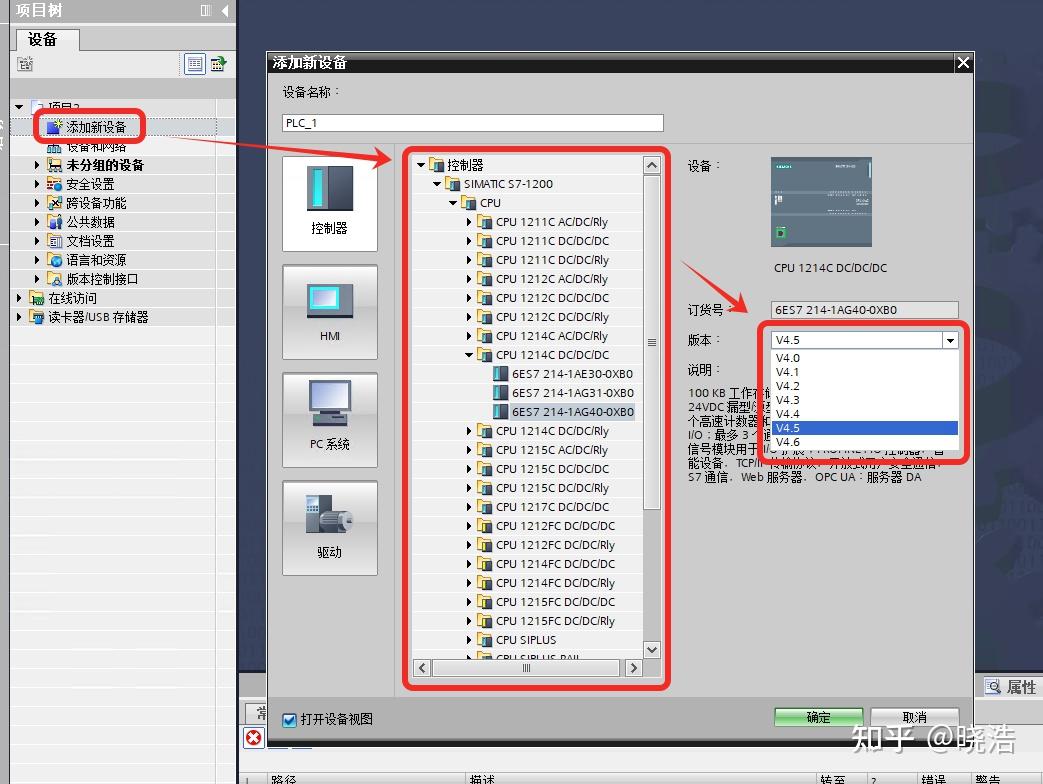
Task: Click the 版本控制接口 tree icon
Action: click(x=55, y=279)
